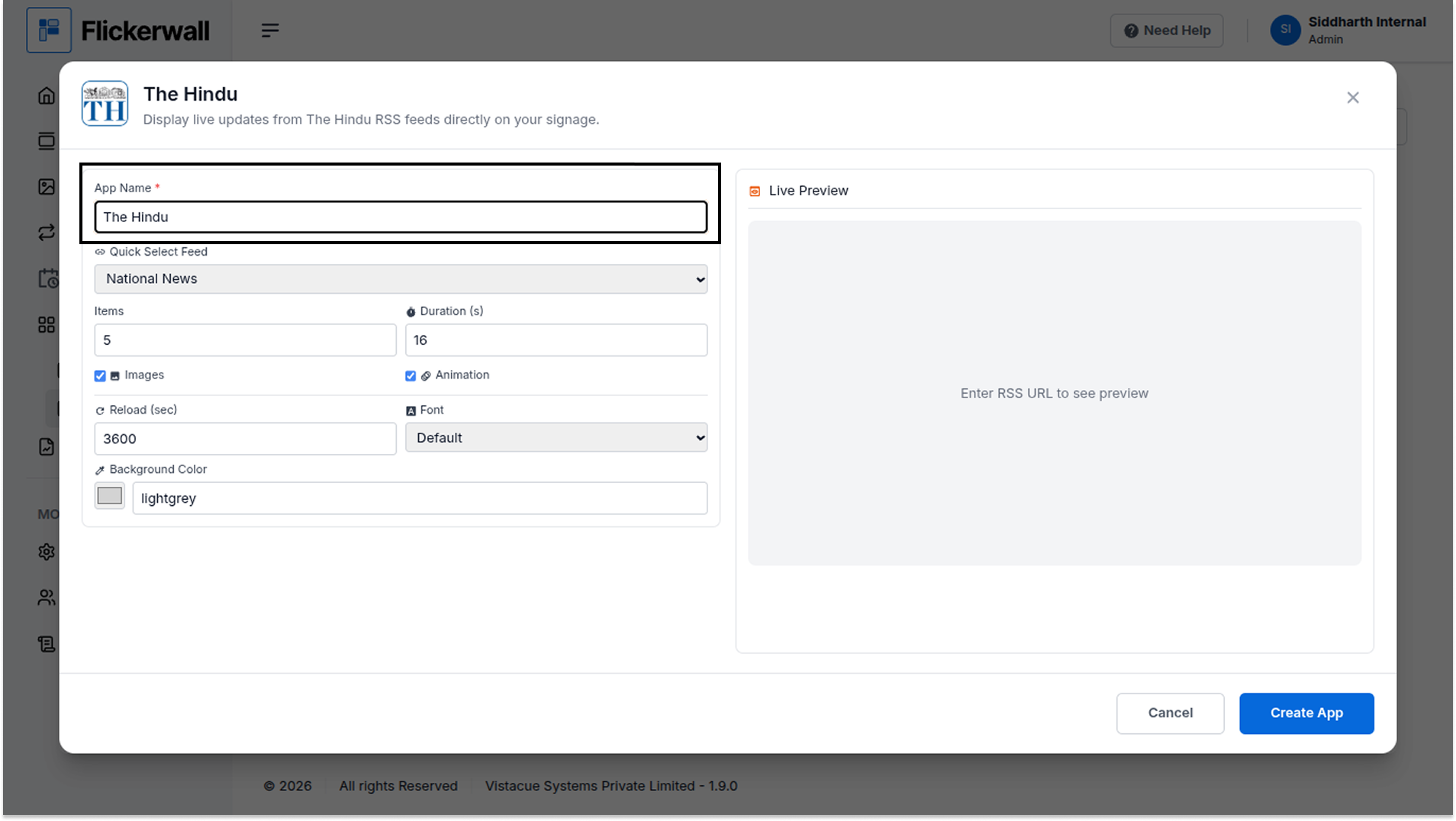Click The Hindu app logo
The width and height of the screenshot is (1456, 821).
pyautogui.click(x=105, y=104)
